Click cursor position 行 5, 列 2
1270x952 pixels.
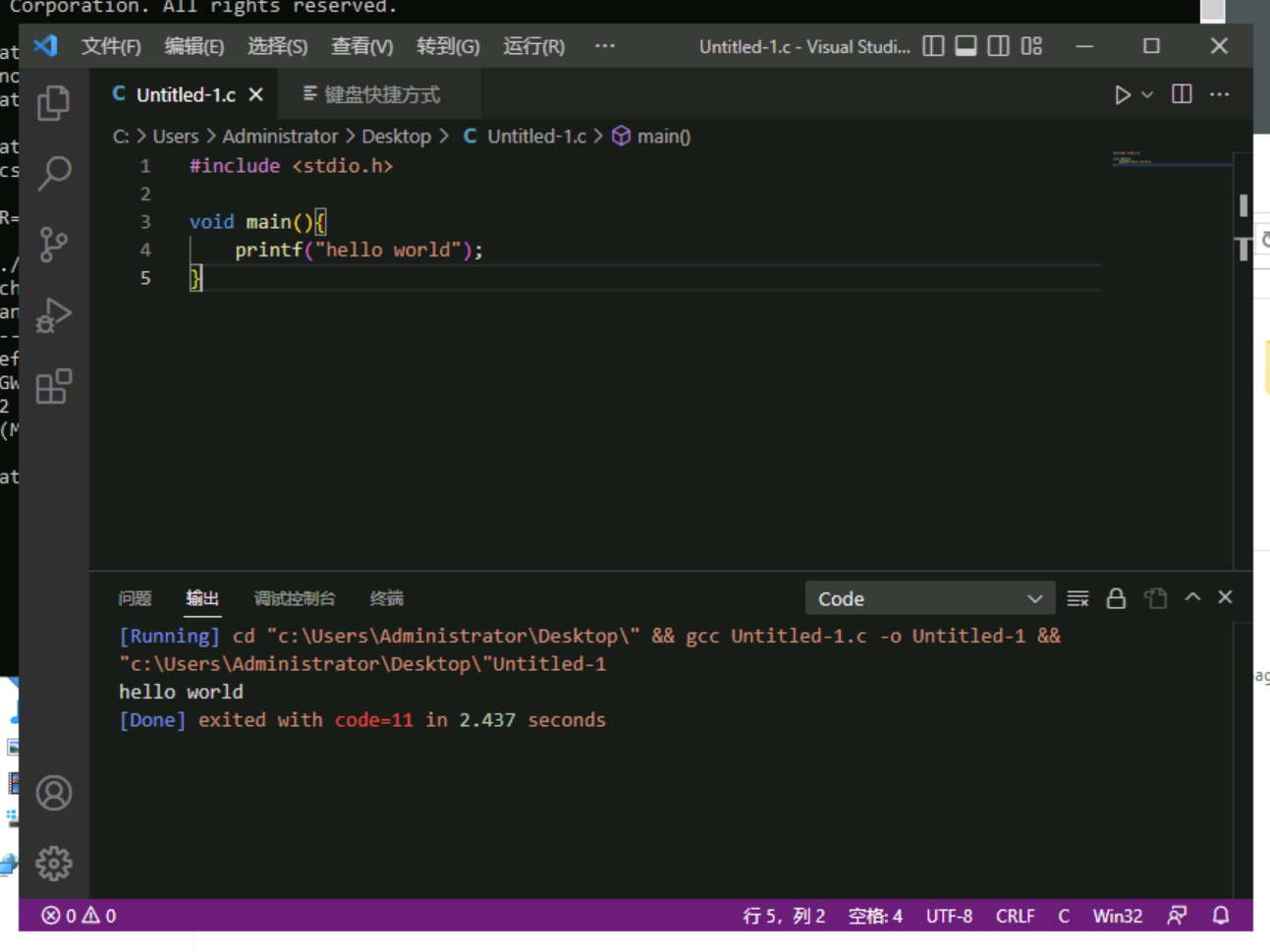pyautogui.click(x=784, y=916)
